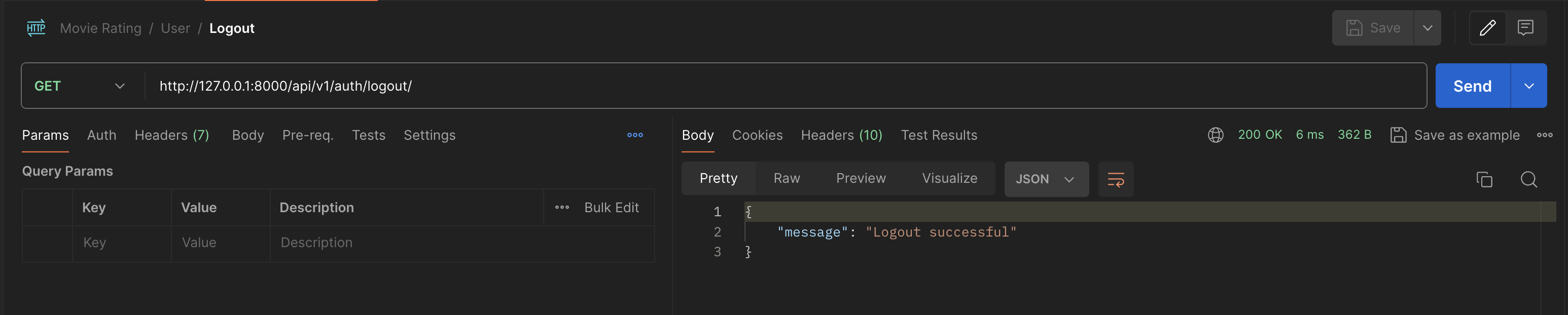The height and width of the screenshot is (315, 1568).
Task: Open request options three-dot menu
Action: pyautogui.click(x=635, y=135)
